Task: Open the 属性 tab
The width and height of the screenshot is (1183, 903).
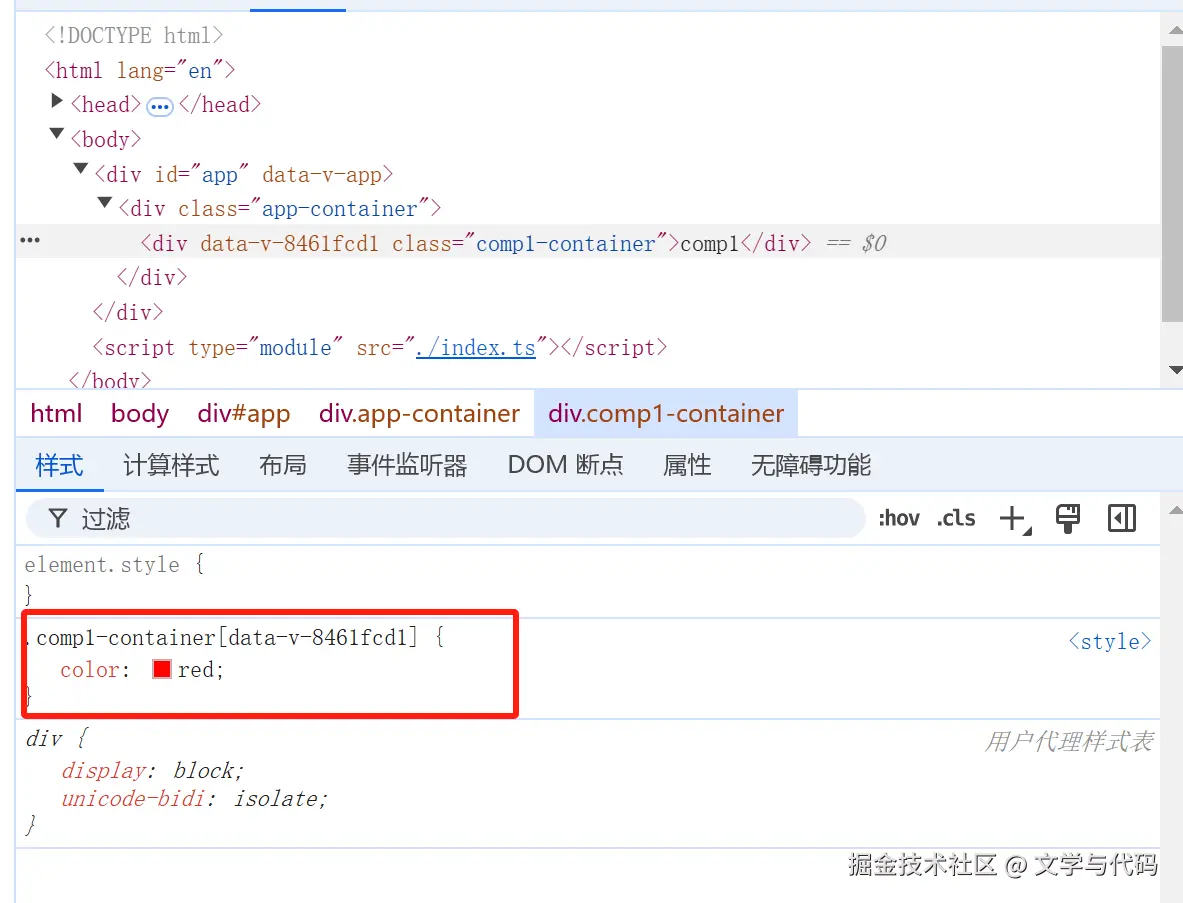Action: click(x=687, y=465)
